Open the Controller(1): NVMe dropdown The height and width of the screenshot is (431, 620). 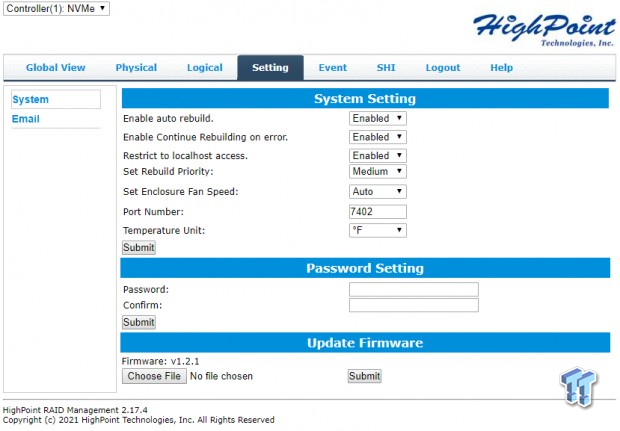point(56,8)
